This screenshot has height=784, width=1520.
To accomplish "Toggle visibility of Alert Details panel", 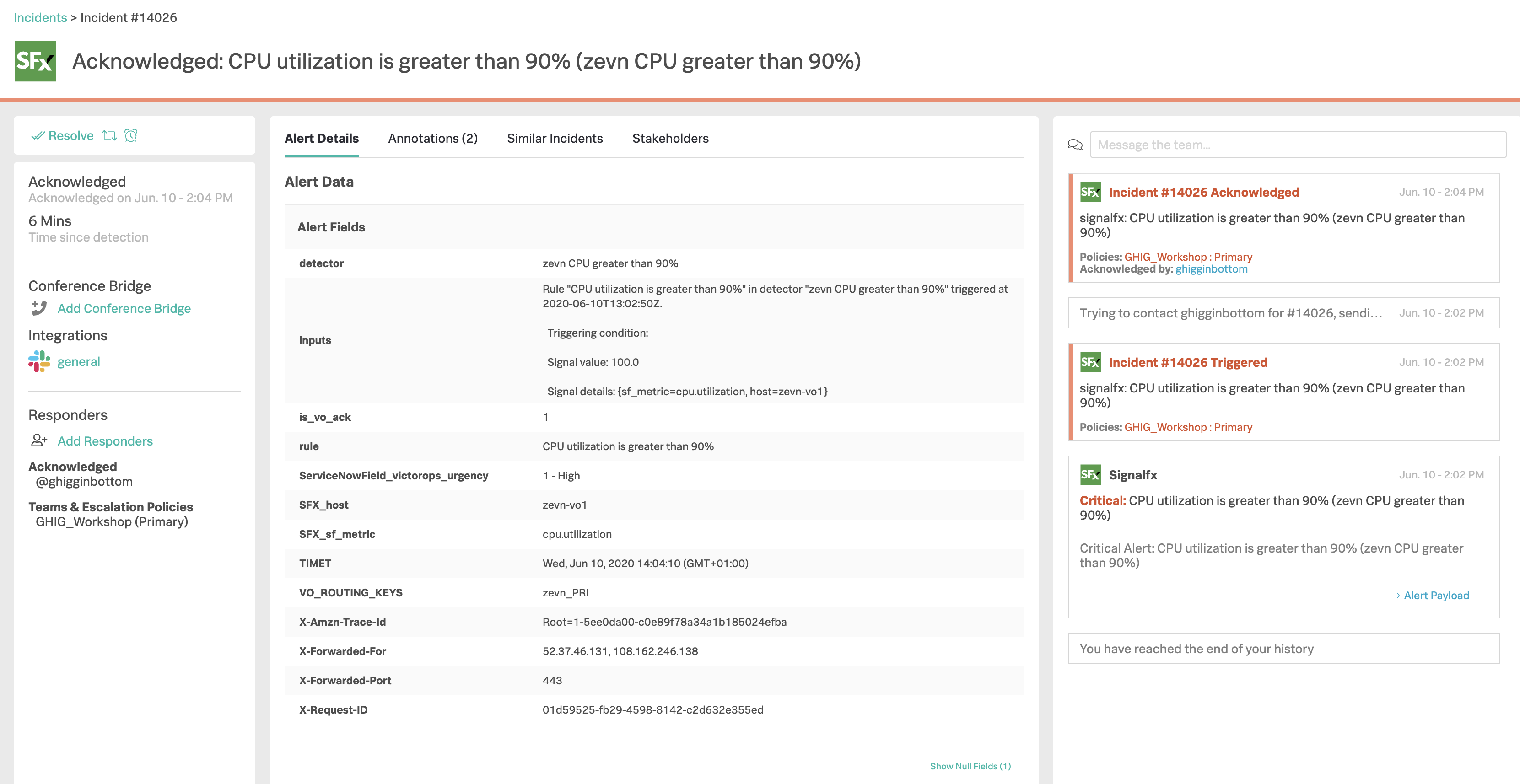I will [321, 138].
